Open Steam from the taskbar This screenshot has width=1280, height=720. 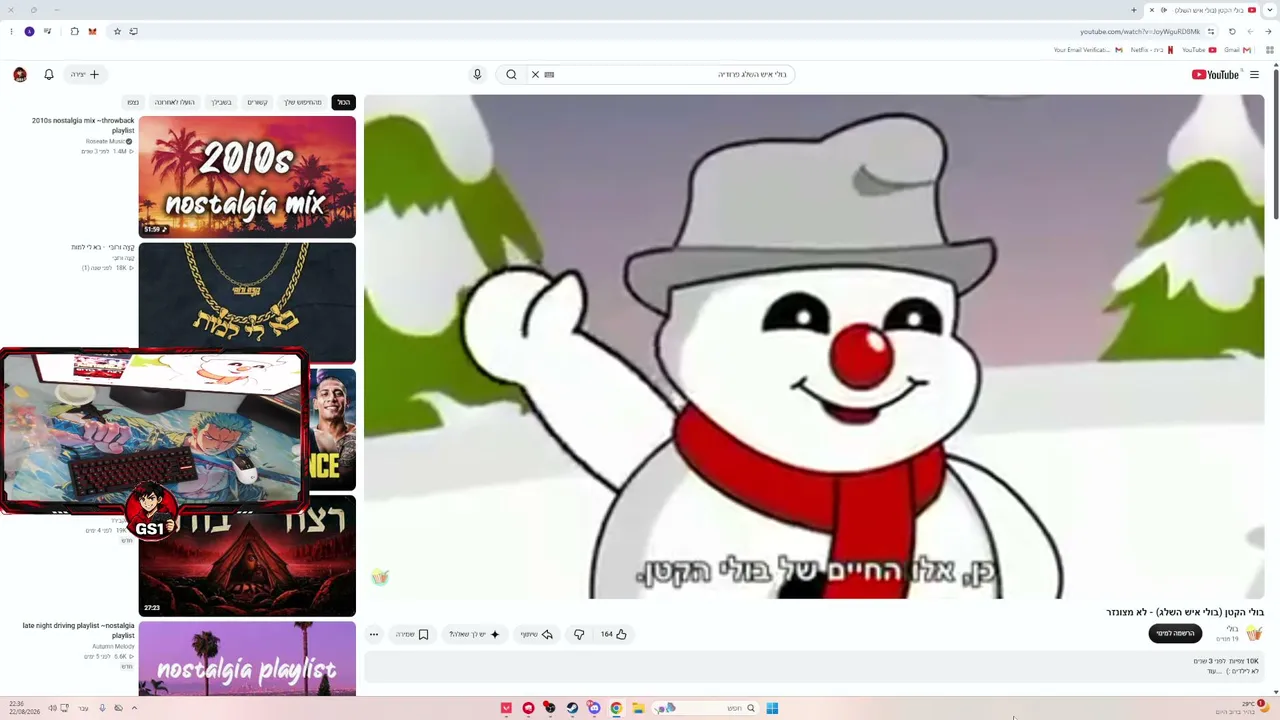point(572,708)
